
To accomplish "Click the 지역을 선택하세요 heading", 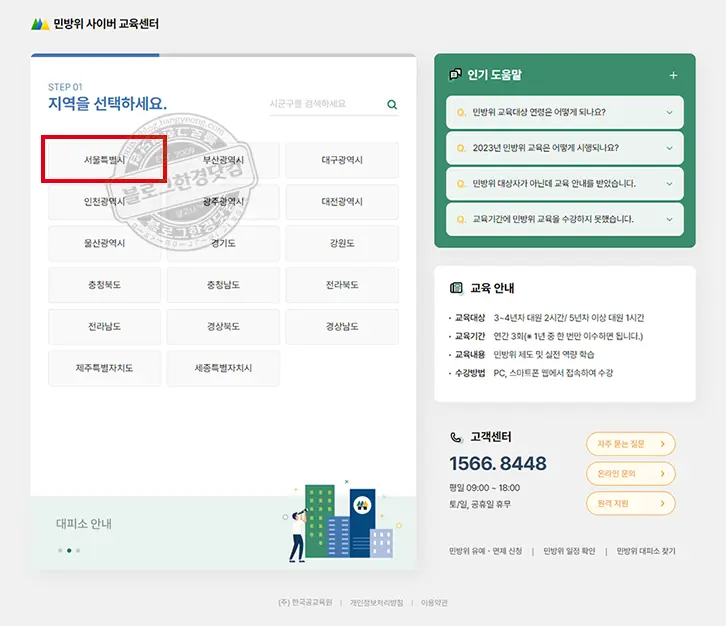I will click(x=107, y=103).
